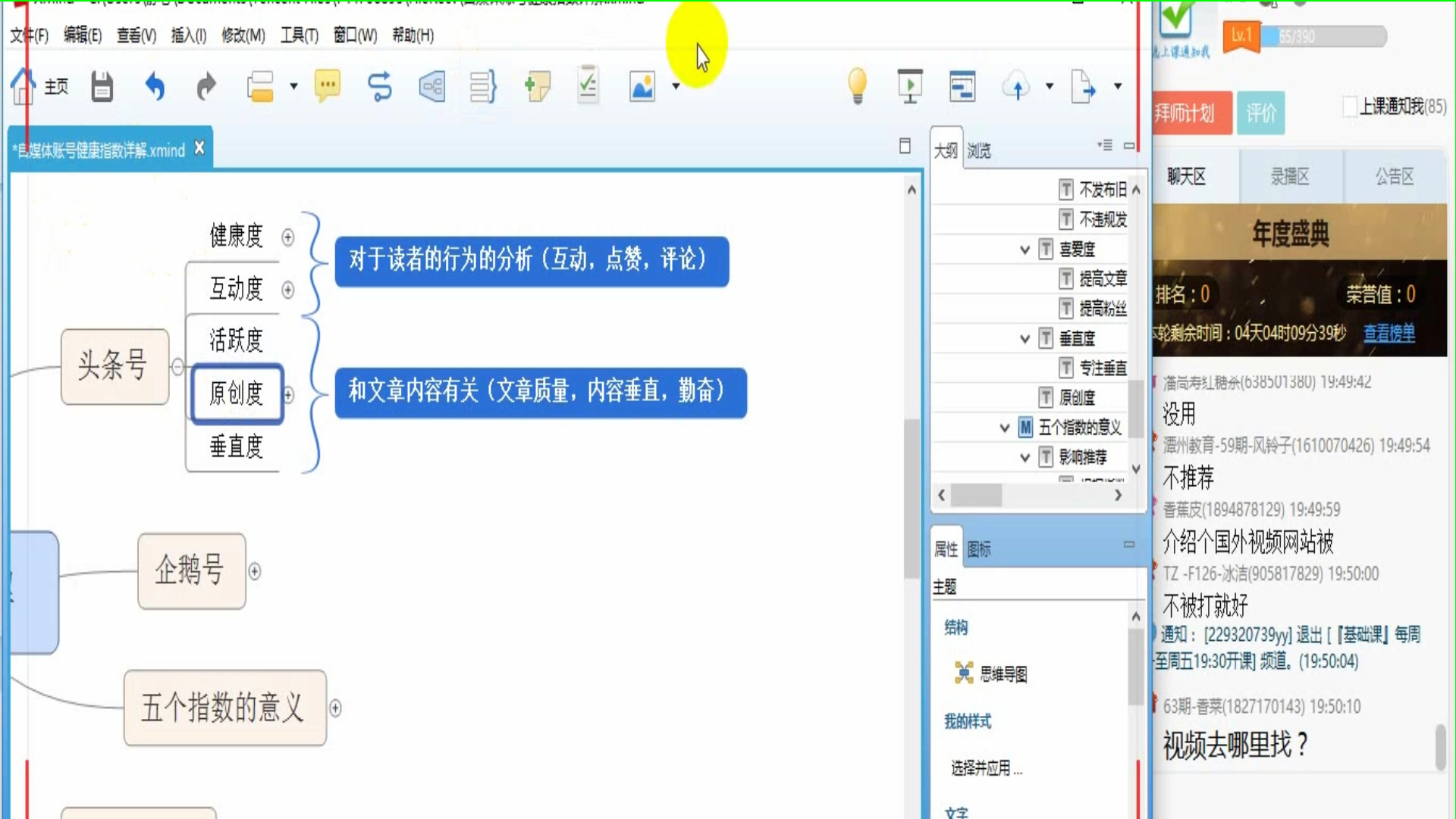This screenshot has width=1456, height=819.
Task: Switch to the 图标 tab
Action: point(979,549)
